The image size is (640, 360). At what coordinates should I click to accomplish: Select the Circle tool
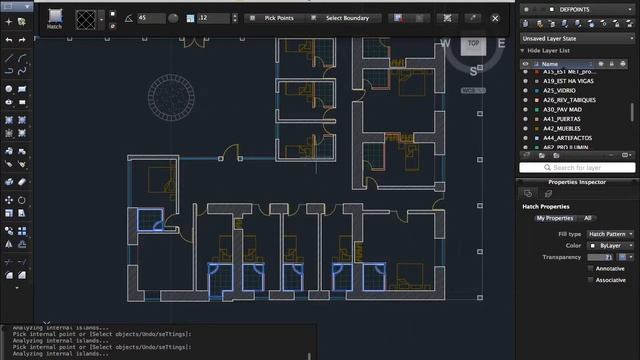point(9,89)
